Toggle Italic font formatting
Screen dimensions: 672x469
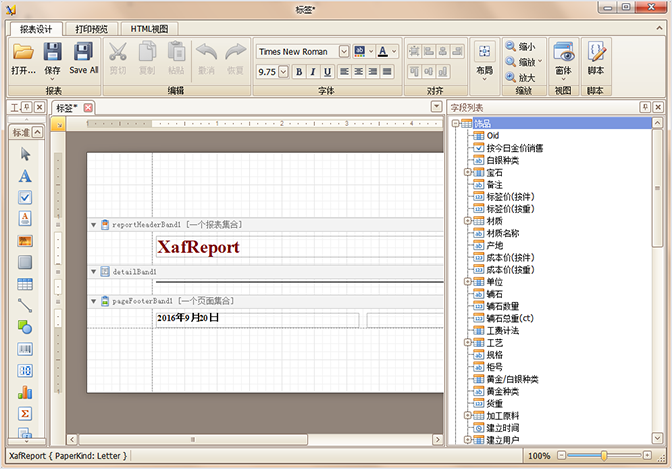pyautogui.click(x=313, y=72)
